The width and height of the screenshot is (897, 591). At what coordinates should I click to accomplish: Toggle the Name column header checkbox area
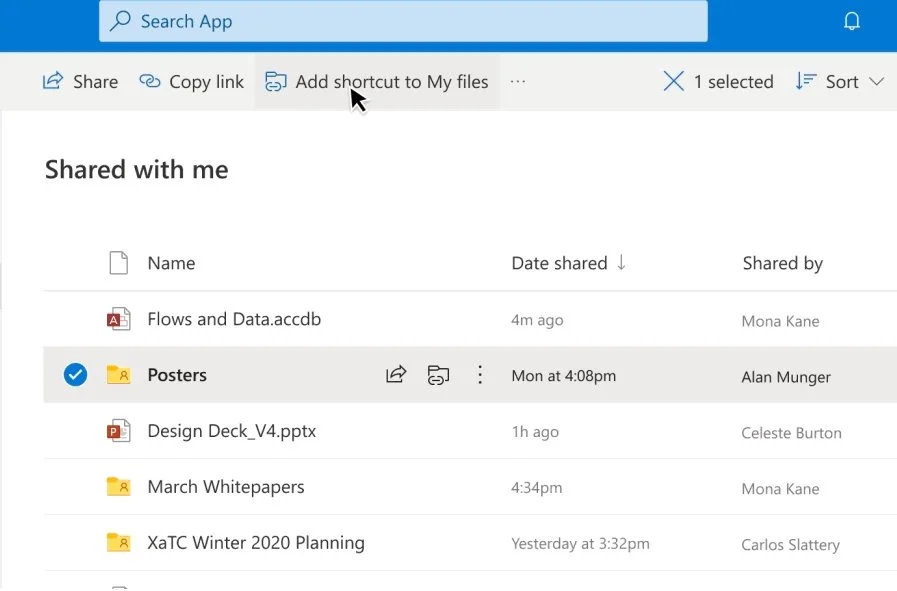point(118,262)
